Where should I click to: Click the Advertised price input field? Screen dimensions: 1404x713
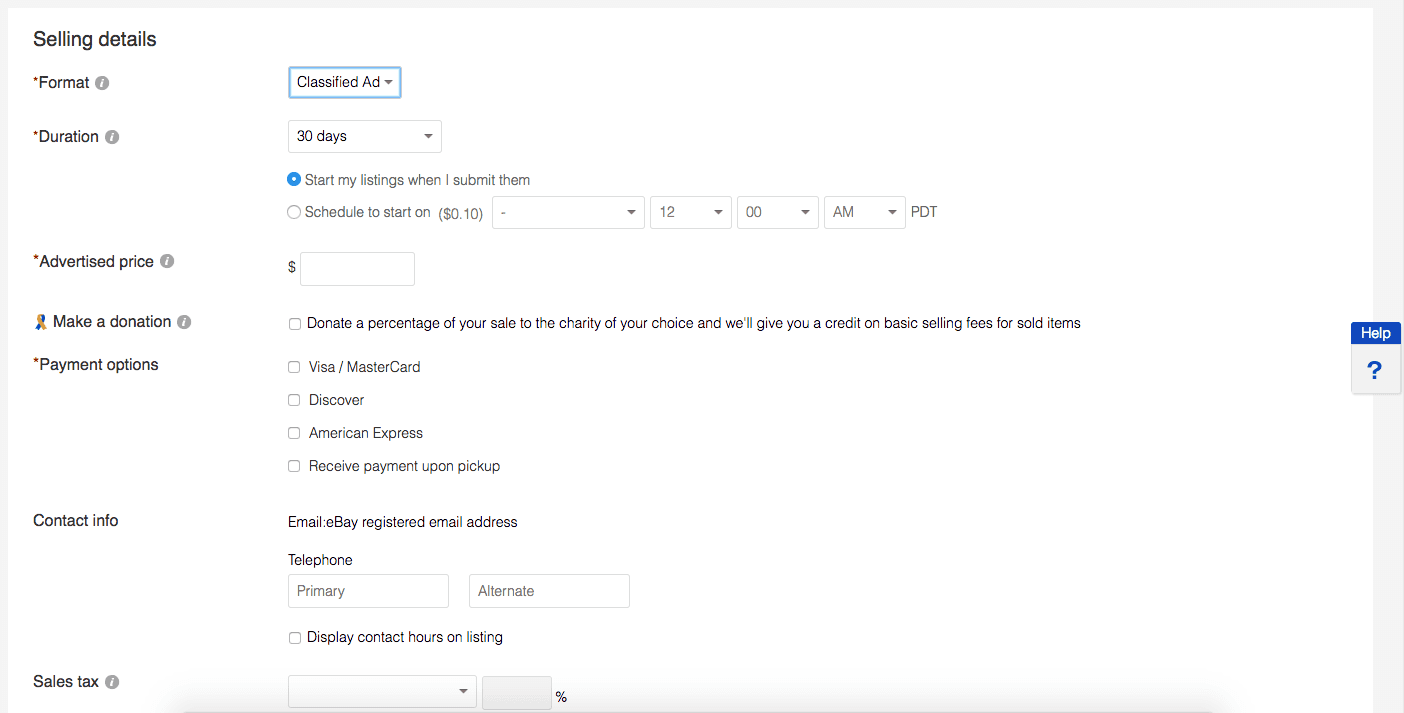click(x=357, y=268)
